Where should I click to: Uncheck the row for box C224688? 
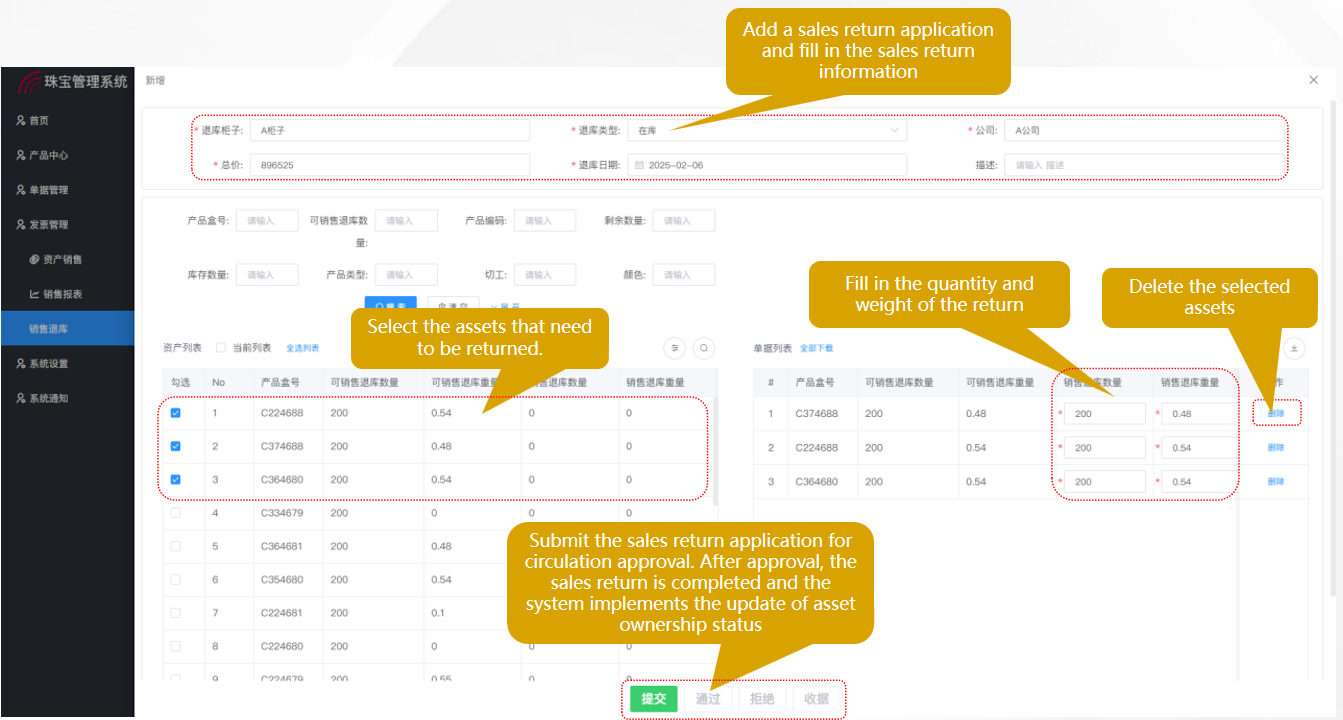[176, 413]
